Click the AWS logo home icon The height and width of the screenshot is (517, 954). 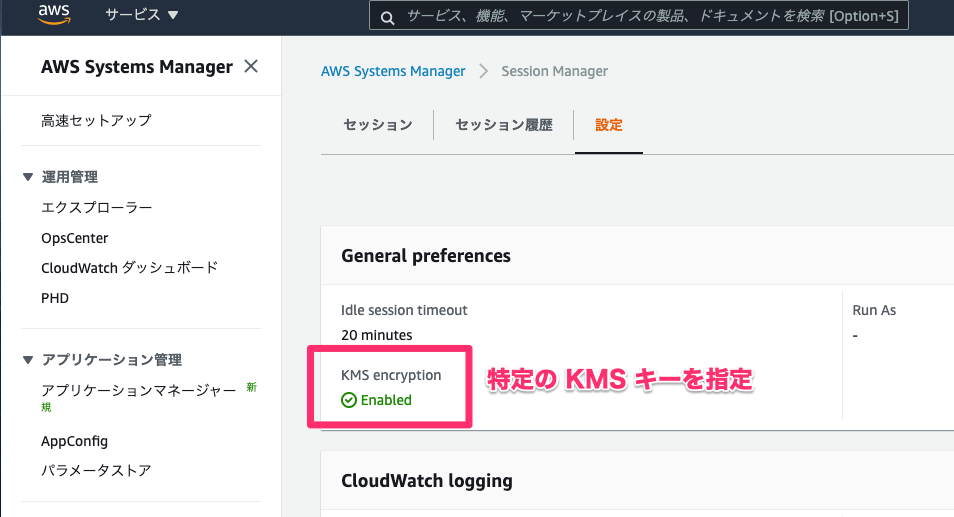pyautogui.click(x=54, y=14)
